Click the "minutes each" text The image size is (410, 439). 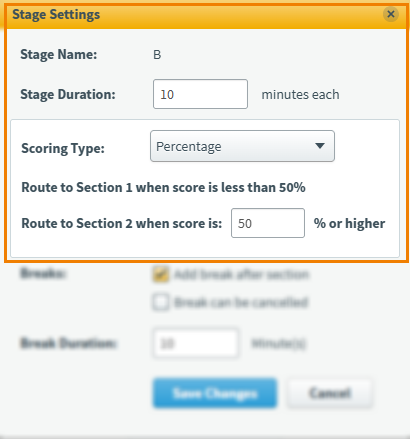pyautogui.click(x=300, y=95)
